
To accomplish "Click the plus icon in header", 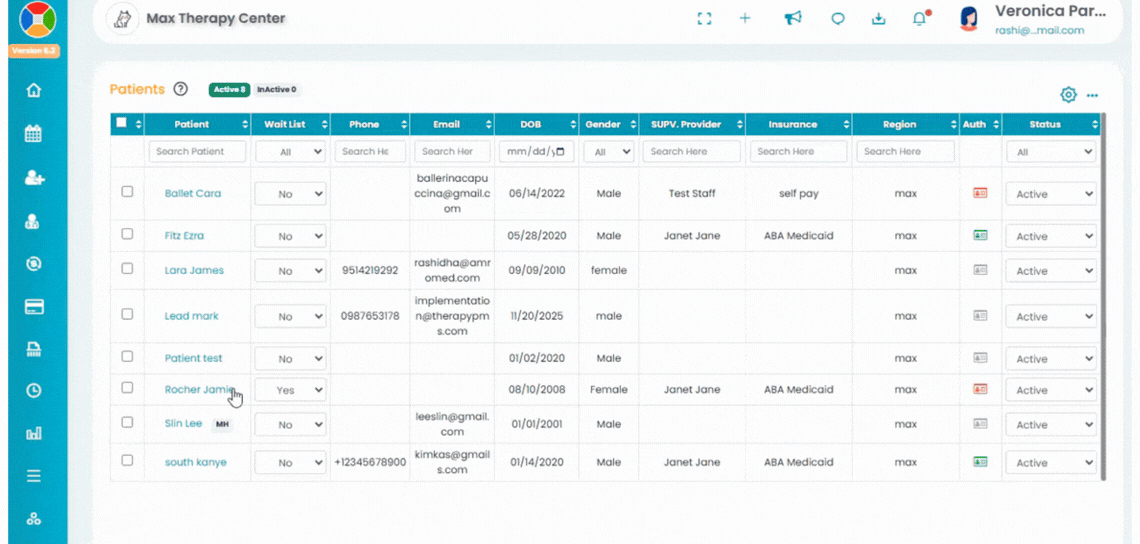I will pos(744,19).
